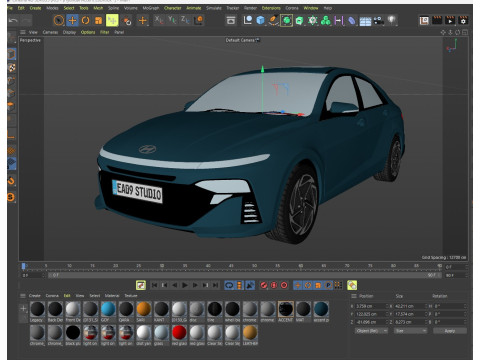Open the Edit menu
The height and width of the screenshot is (360, 480).
[21, 8]
